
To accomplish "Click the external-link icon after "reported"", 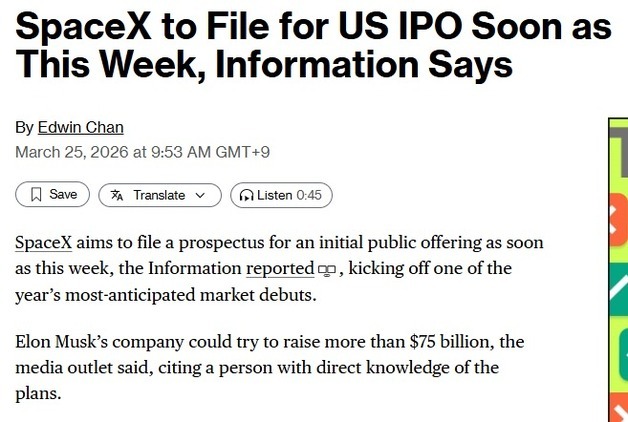I will click(326, 270).
